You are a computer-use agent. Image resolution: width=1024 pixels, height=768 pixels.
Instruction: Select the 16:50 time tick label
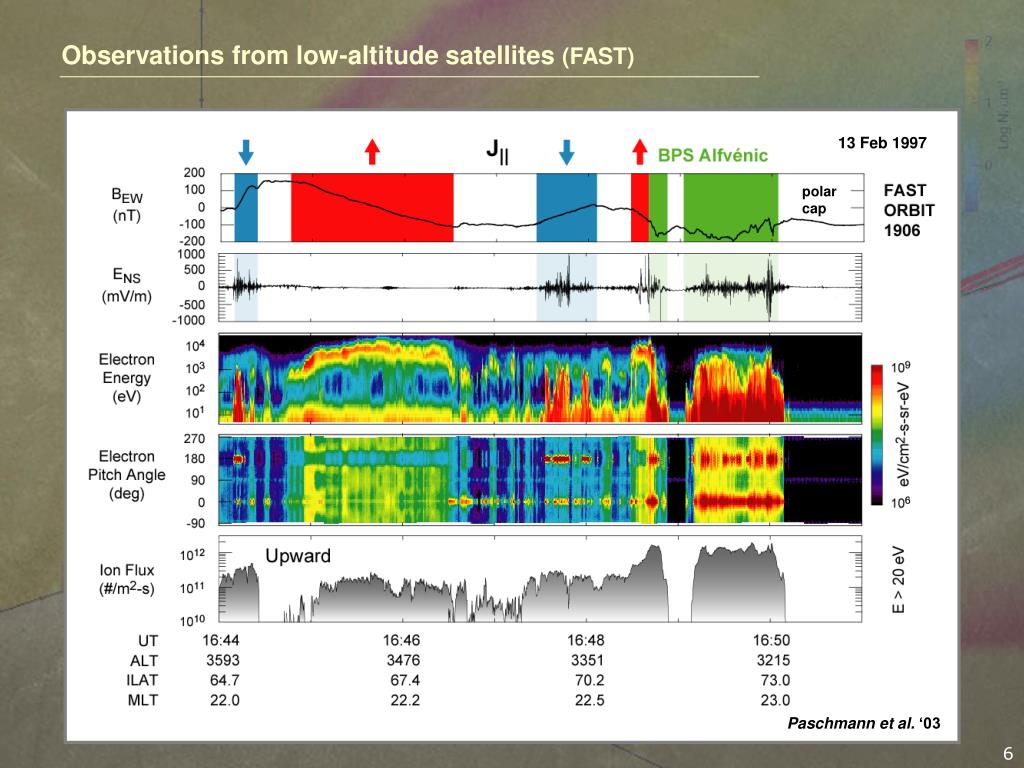click(771, 640)
